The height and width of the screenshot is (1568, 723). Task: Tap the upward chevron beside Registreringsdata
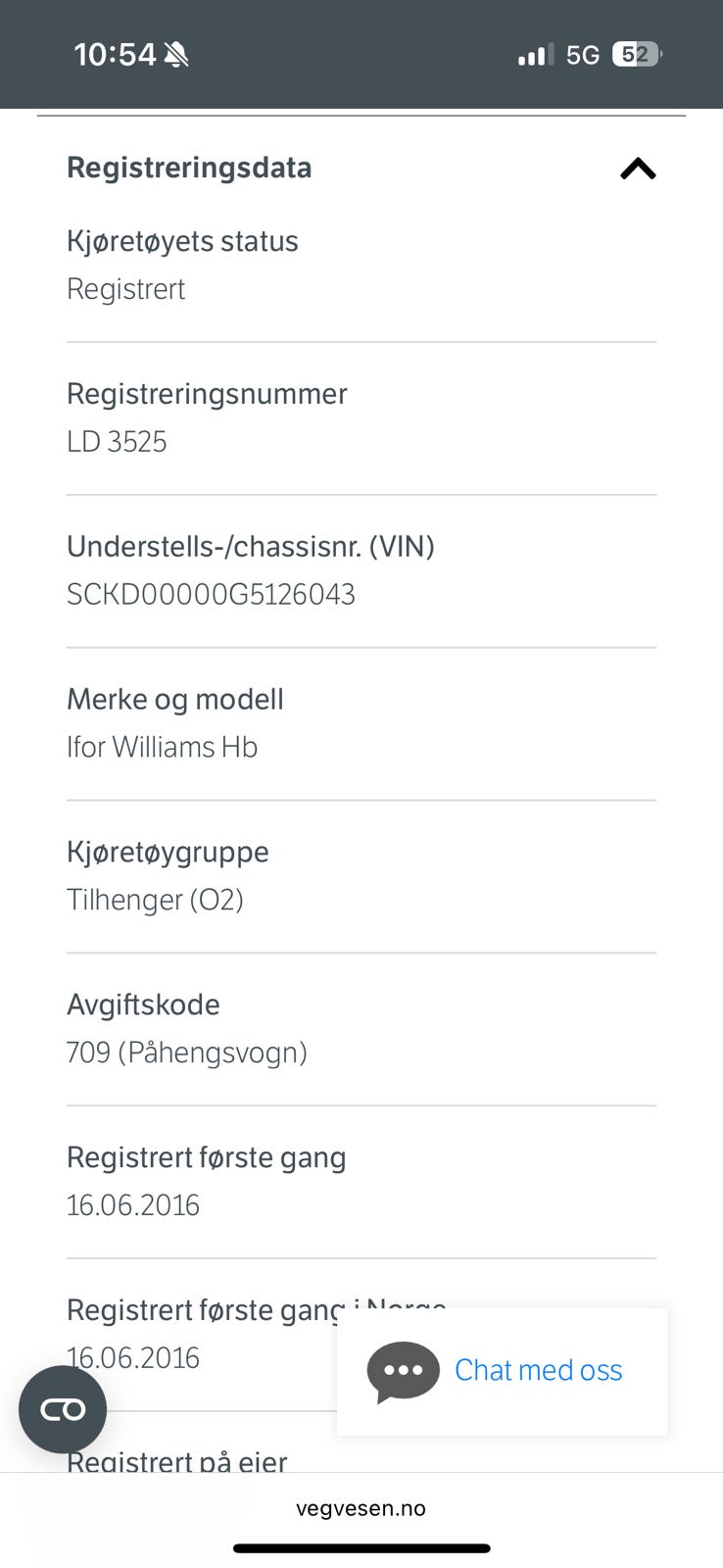click(638, 169)
